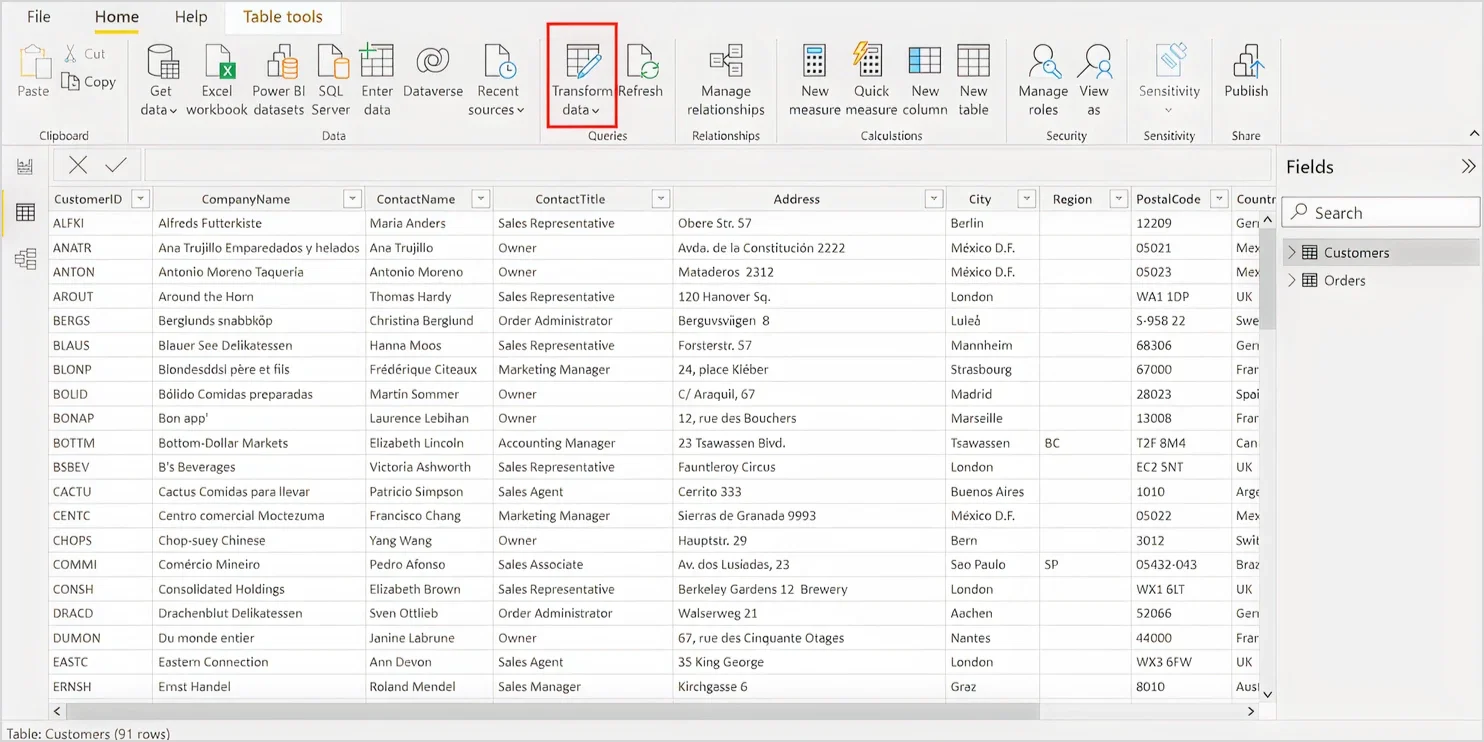Select the CompanyName column header

click(246, 199)
